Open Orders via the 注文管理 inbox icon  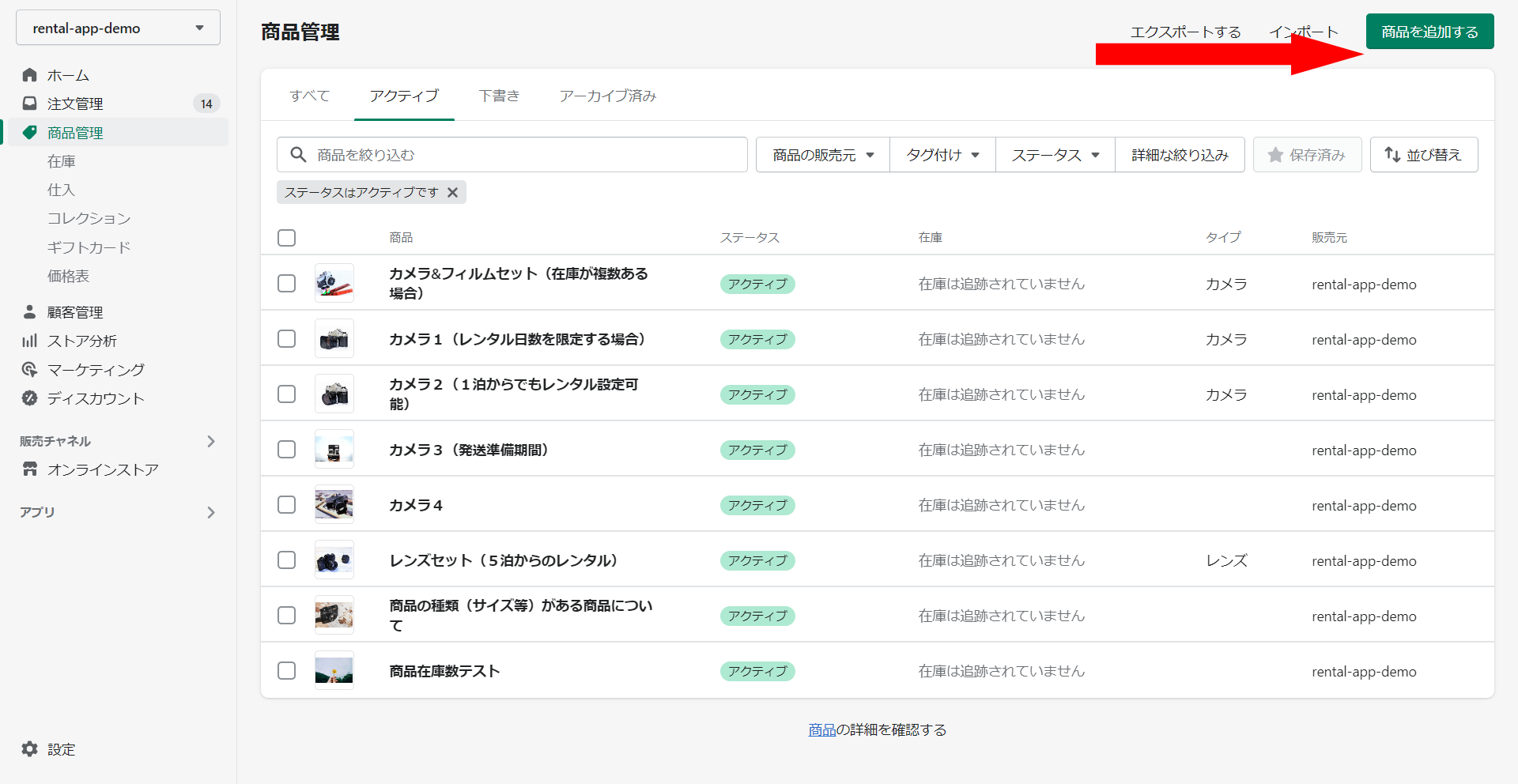(30, 104)
